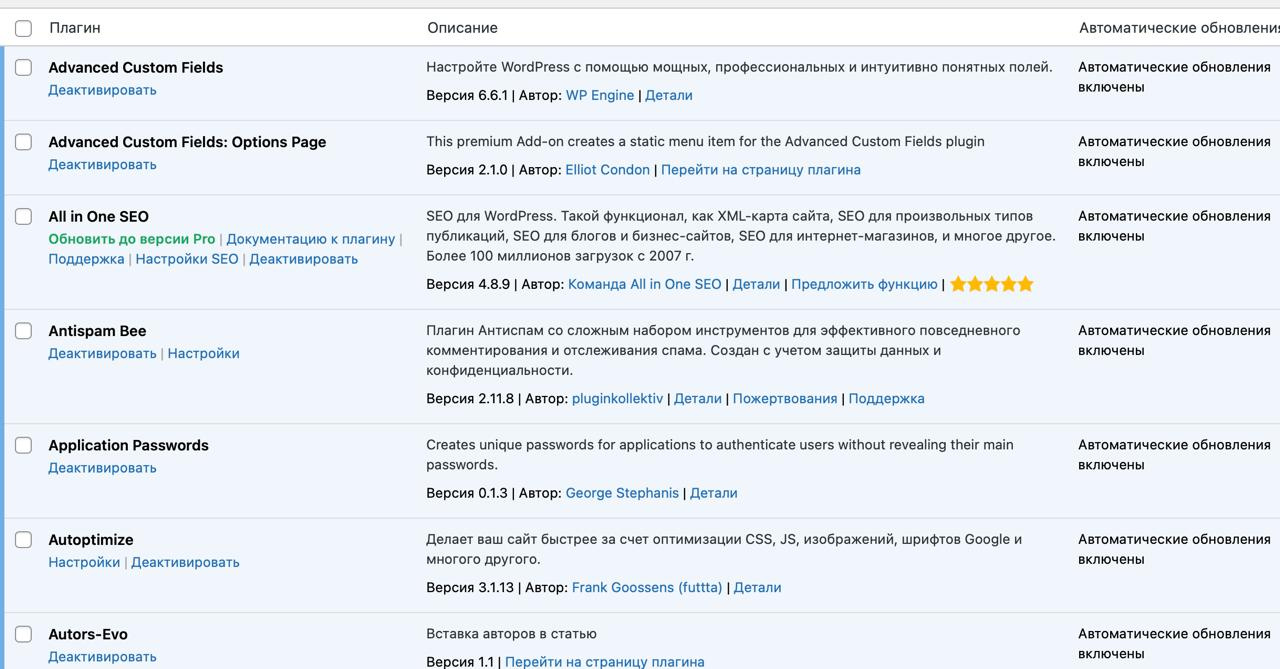Deactivate the Autoptimize plugin
1280x669 pixels.
tap(185, 562)
